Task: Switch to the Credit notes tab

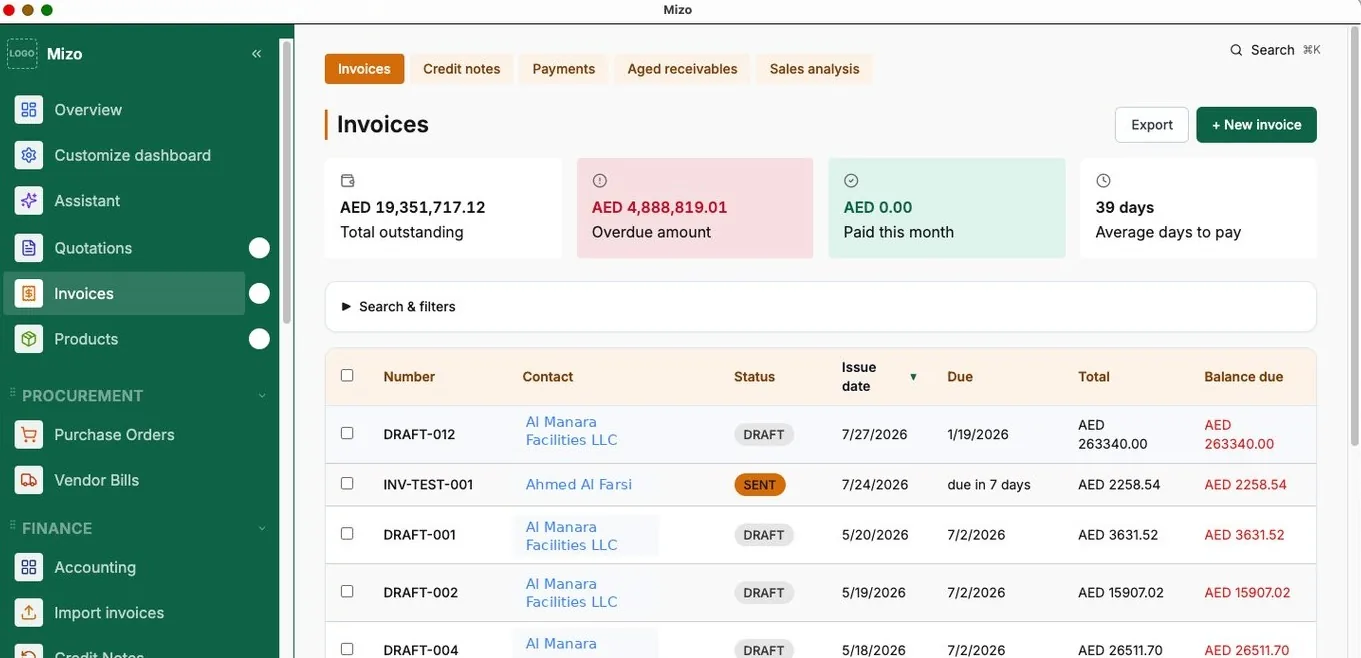Action: point(461,69)
